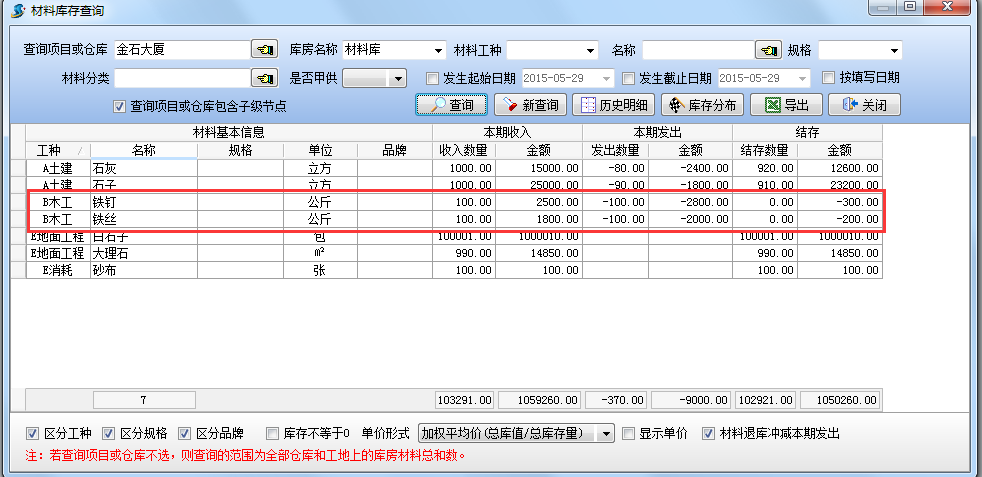This screenshot has width=982, height=477.
Task: Start a 新查询 new query
Action: tap(531, 105)
